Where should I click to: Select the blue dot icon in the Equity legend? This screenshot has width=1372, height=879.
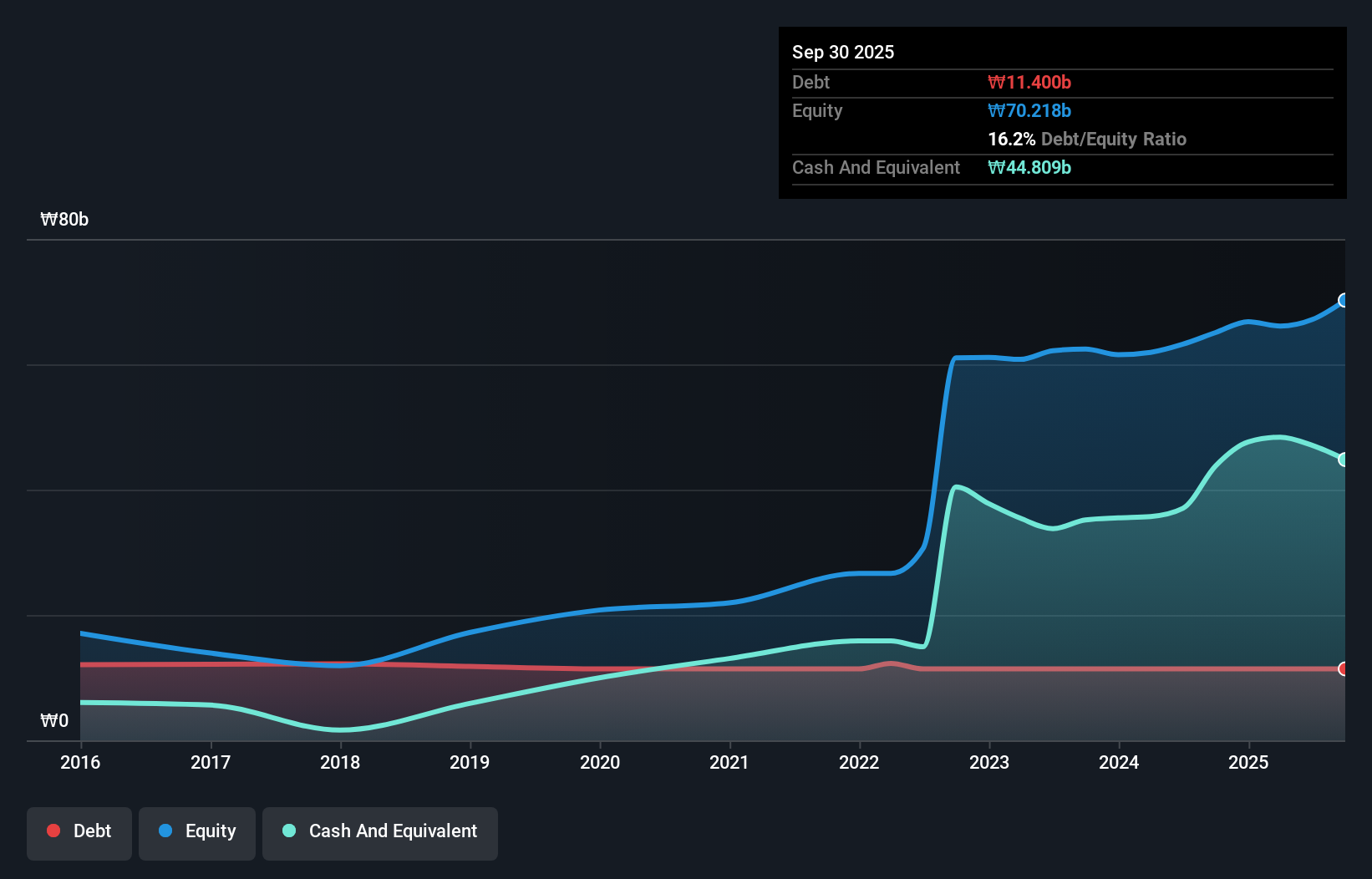coord(166,831)
